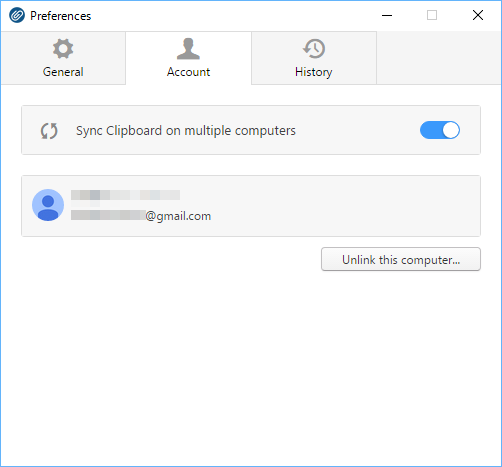This screenshot has height=467, width=502.
Task: Click Unlink this computer button
Action: point(401,259)
